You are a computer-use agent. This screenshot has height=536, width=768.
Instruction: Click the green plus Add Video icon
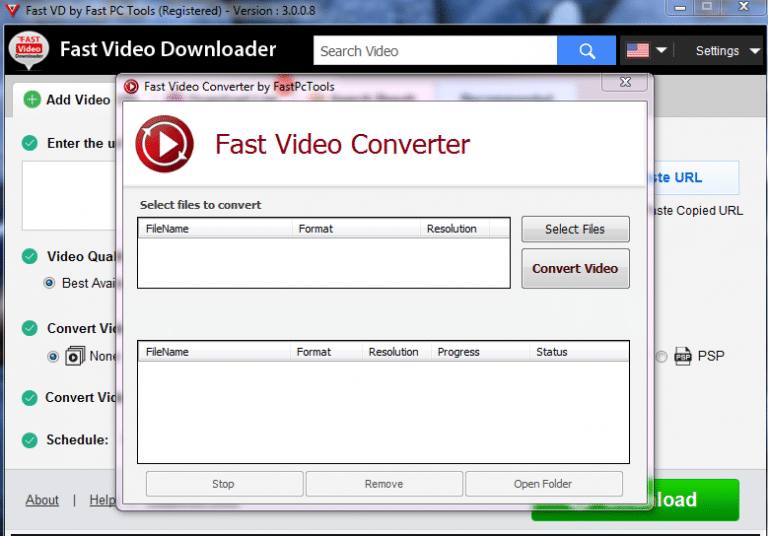pyautogui.click(x=32, y=99)
